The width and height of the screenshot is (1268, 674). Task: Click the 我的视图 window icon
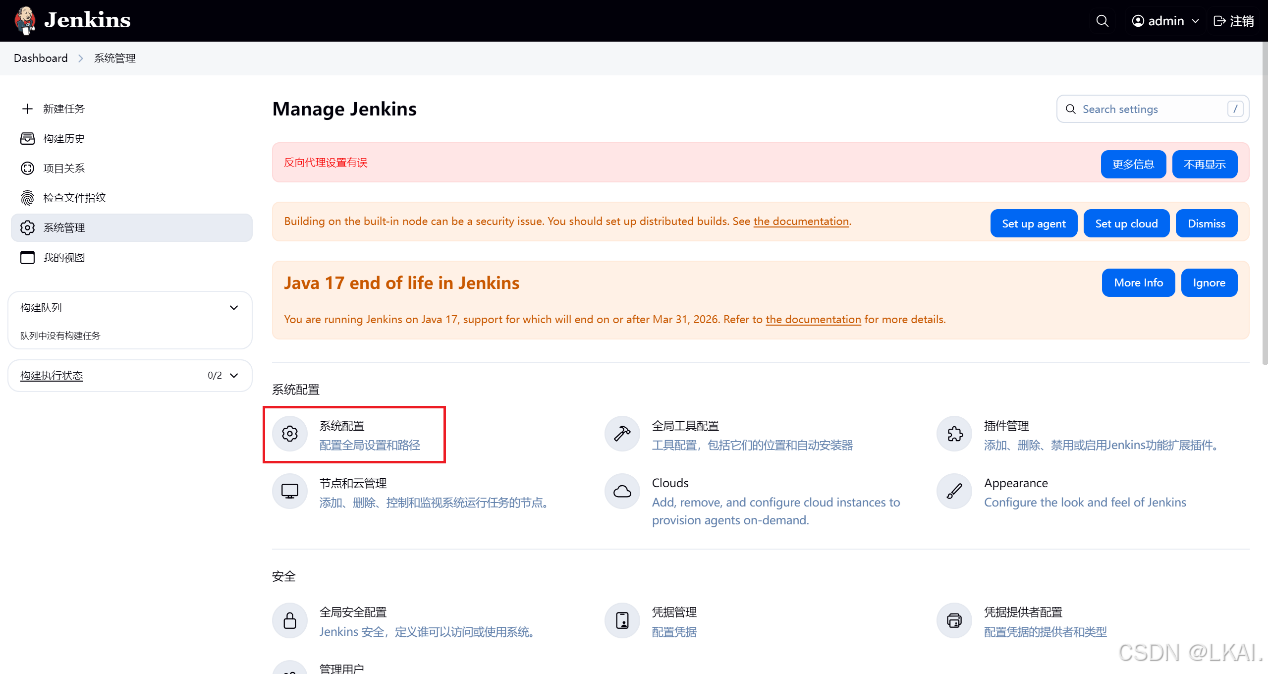point(27,258)
